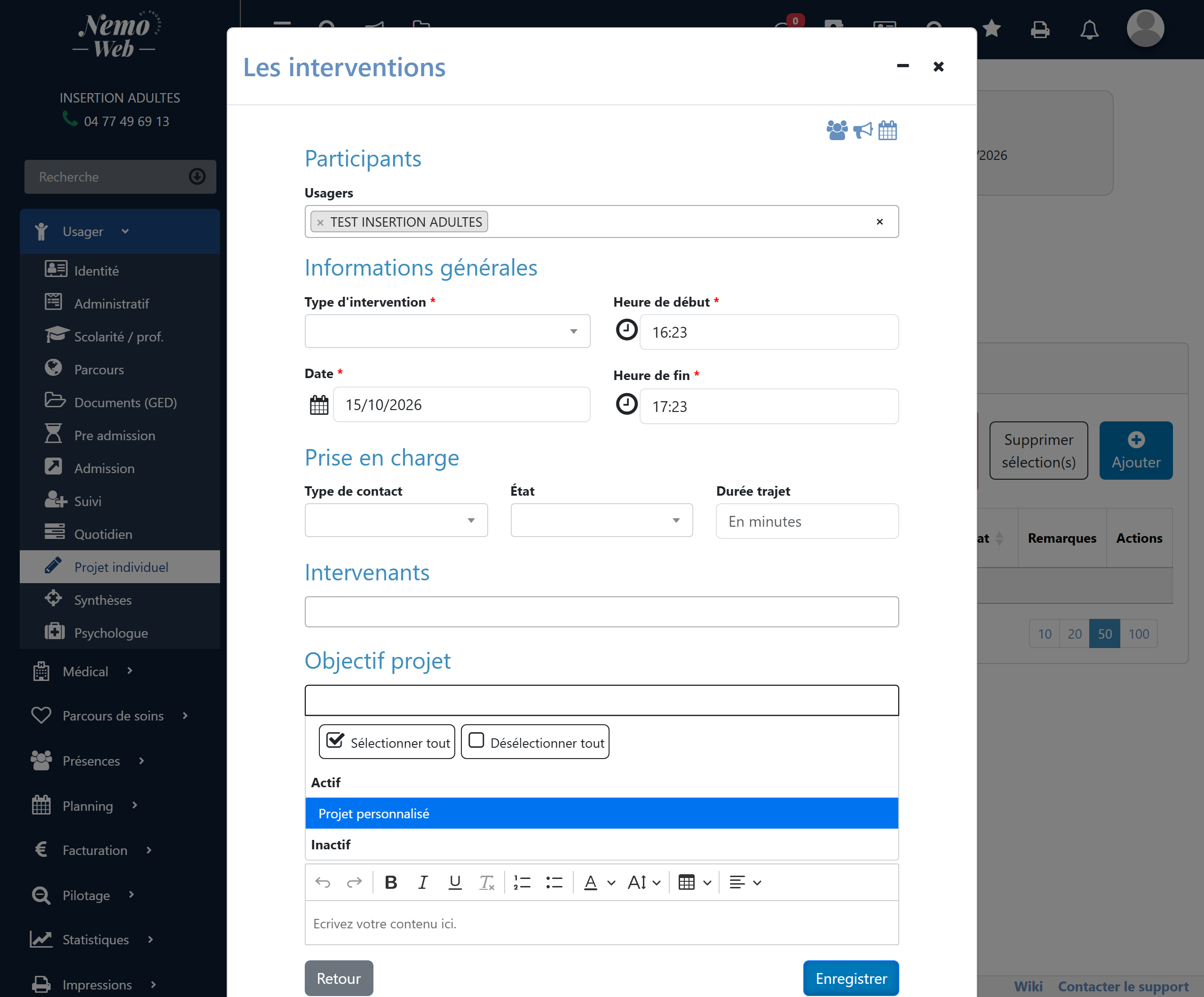Open the Type d'intervention dropdown
Viewport: 1204px width, 997px height.
click(447, 331)
